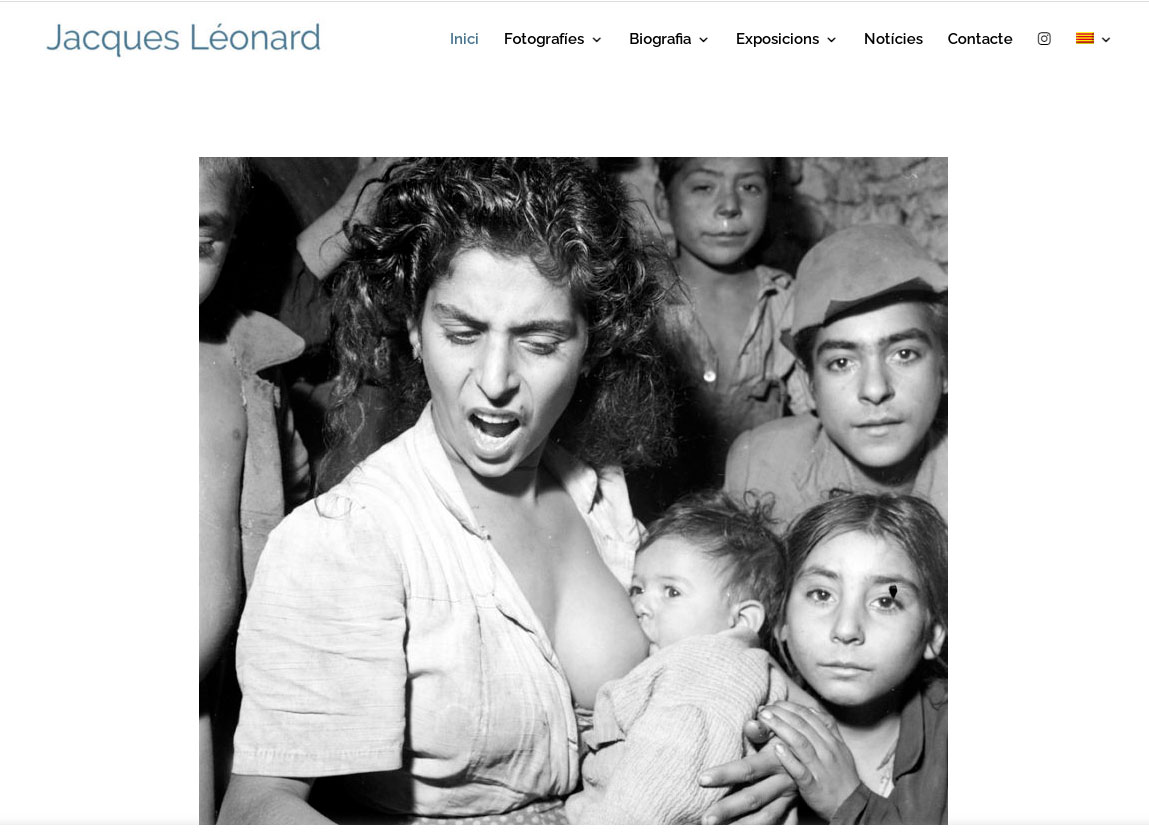This screenshot has width=1149, height=837.
Task: Expand the Fotografies submenu arrow
Action: point(596,40)
